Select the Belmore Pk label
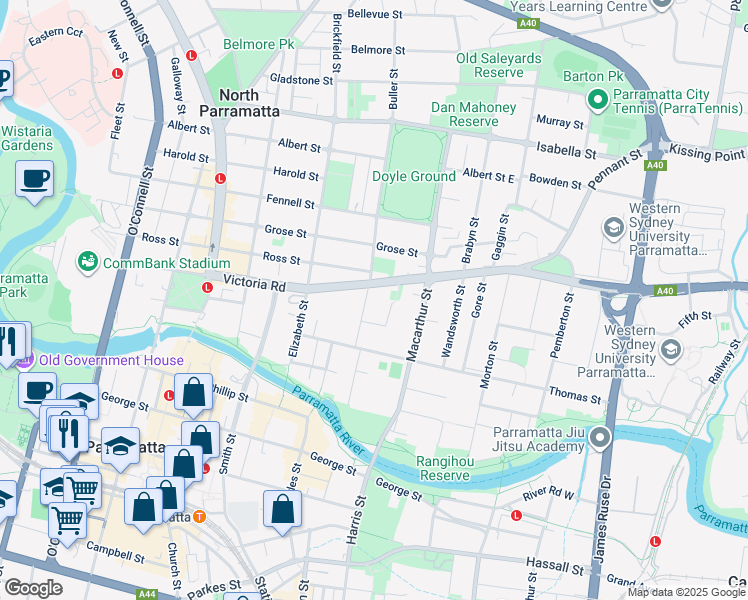The width and height of the screenshot is (748, 600). click(259, 44)
